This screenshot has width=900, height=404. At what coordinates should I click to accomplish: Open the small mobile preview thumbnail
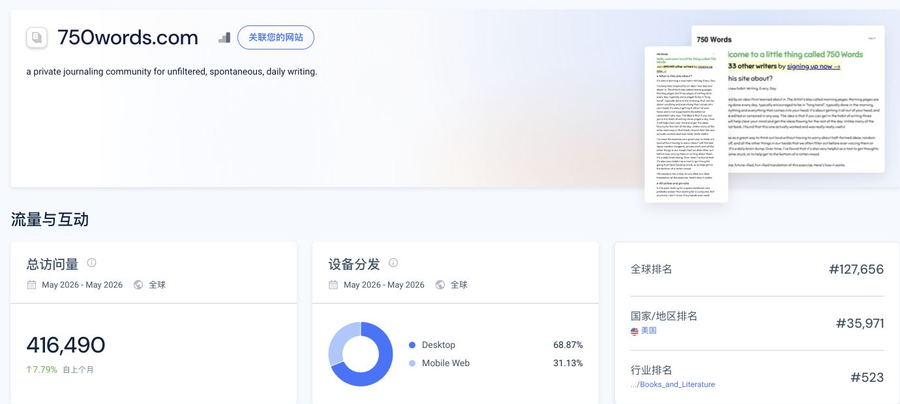point(686,124)
